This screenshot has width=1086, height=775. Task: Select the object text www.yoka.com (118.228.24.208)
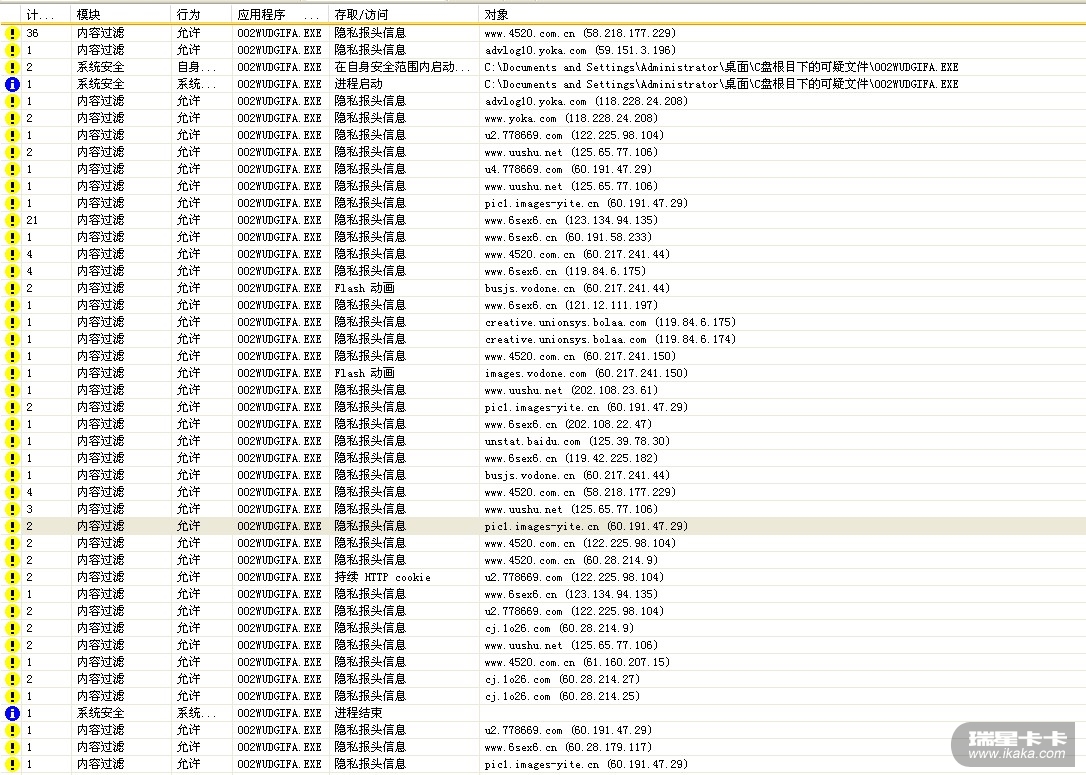[x=571, y=118]
